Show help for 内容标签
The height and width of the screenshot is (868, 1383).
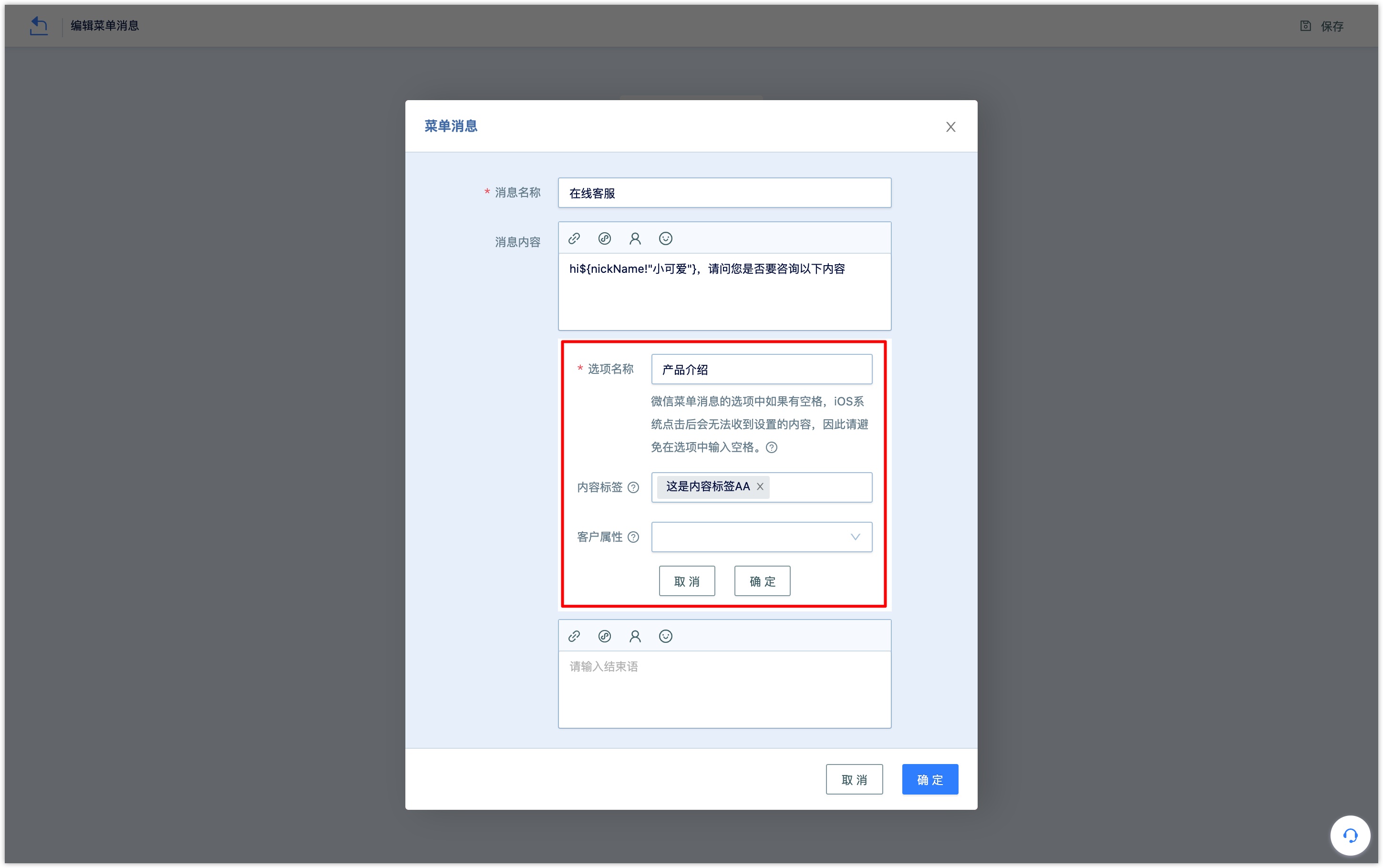(633, 487)
